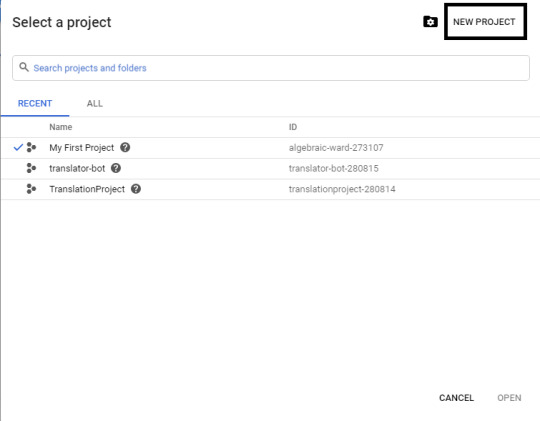Select the My First Project row name

82,148
